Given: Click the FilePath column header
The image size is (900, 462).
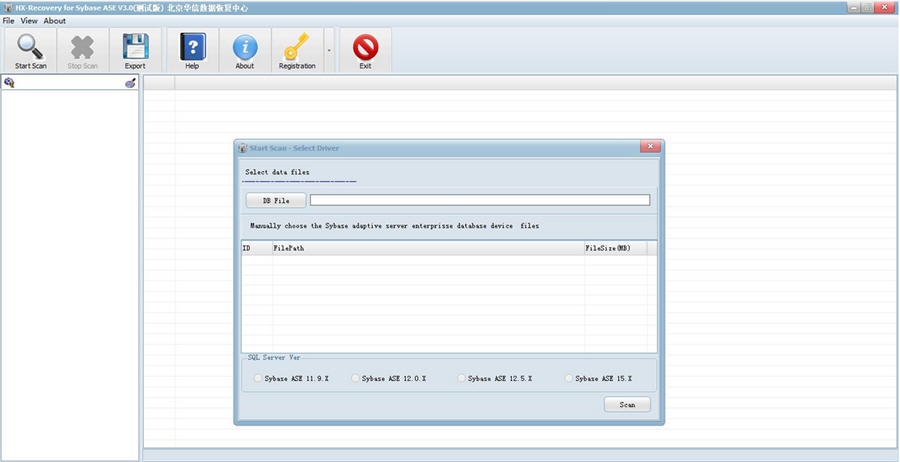Looking at the screenshot, I should click(428, 248).
